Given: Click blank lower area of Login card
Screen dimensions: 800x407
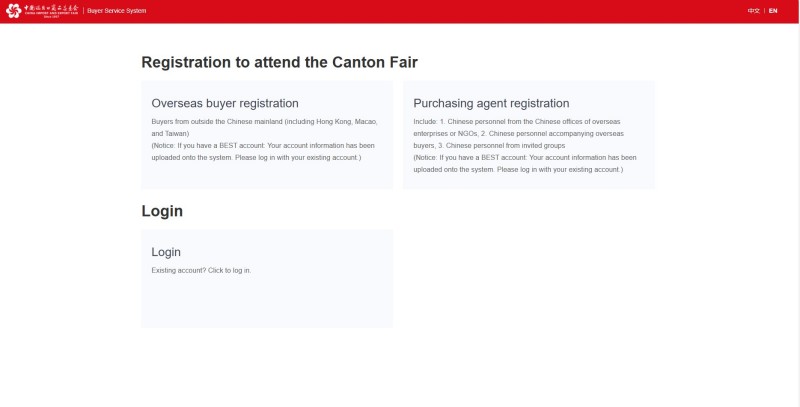Looking at the screenshot, I should (x=267, y=303).
